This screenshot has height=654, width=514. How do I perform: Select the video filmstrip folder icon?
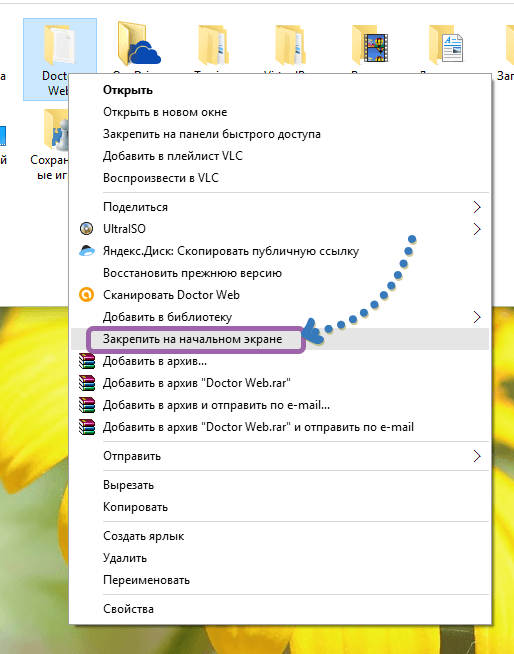(370, 44)
